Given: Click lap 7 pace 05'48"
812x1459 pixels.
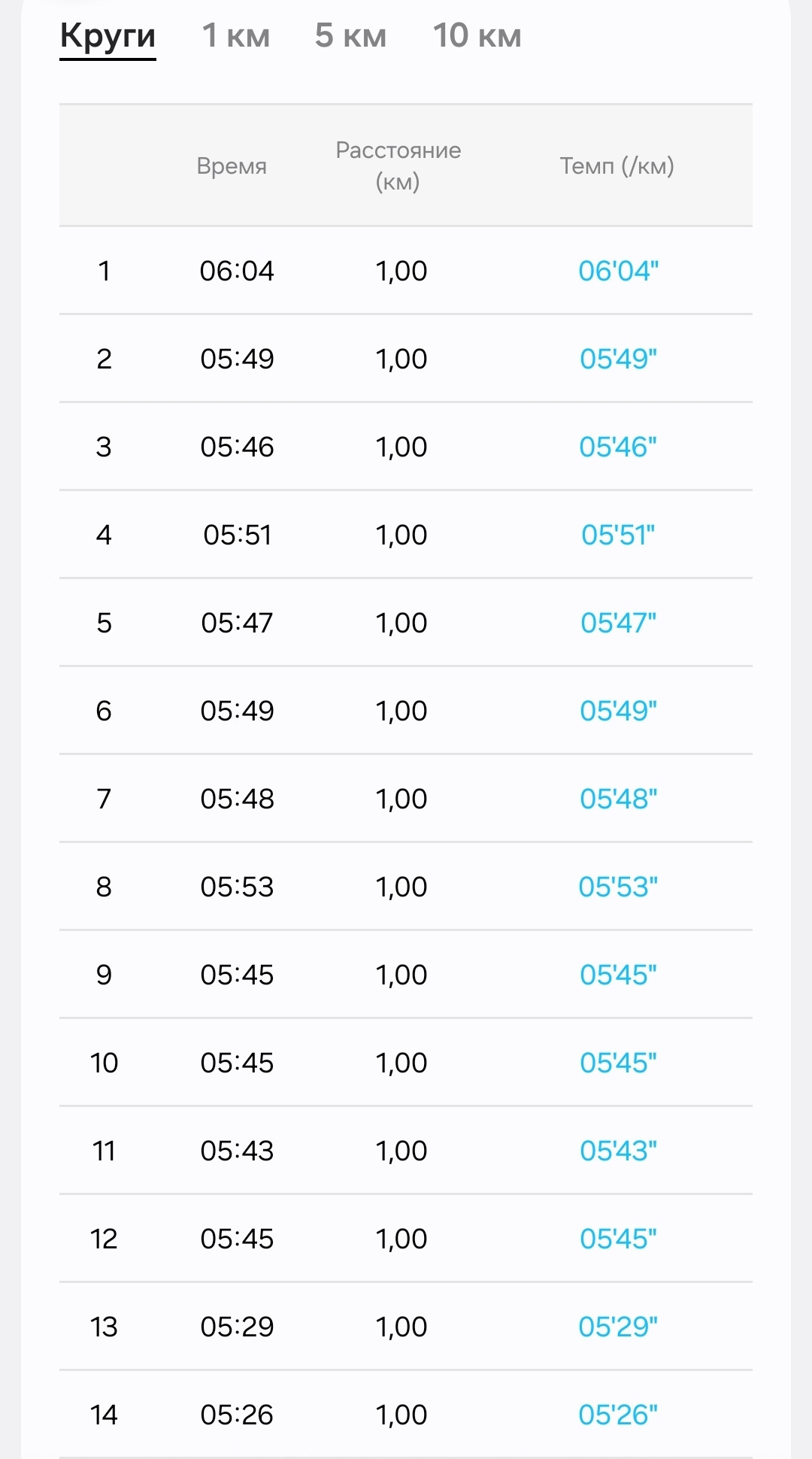Looking at the screenshot, I should (x=618, y=799).
